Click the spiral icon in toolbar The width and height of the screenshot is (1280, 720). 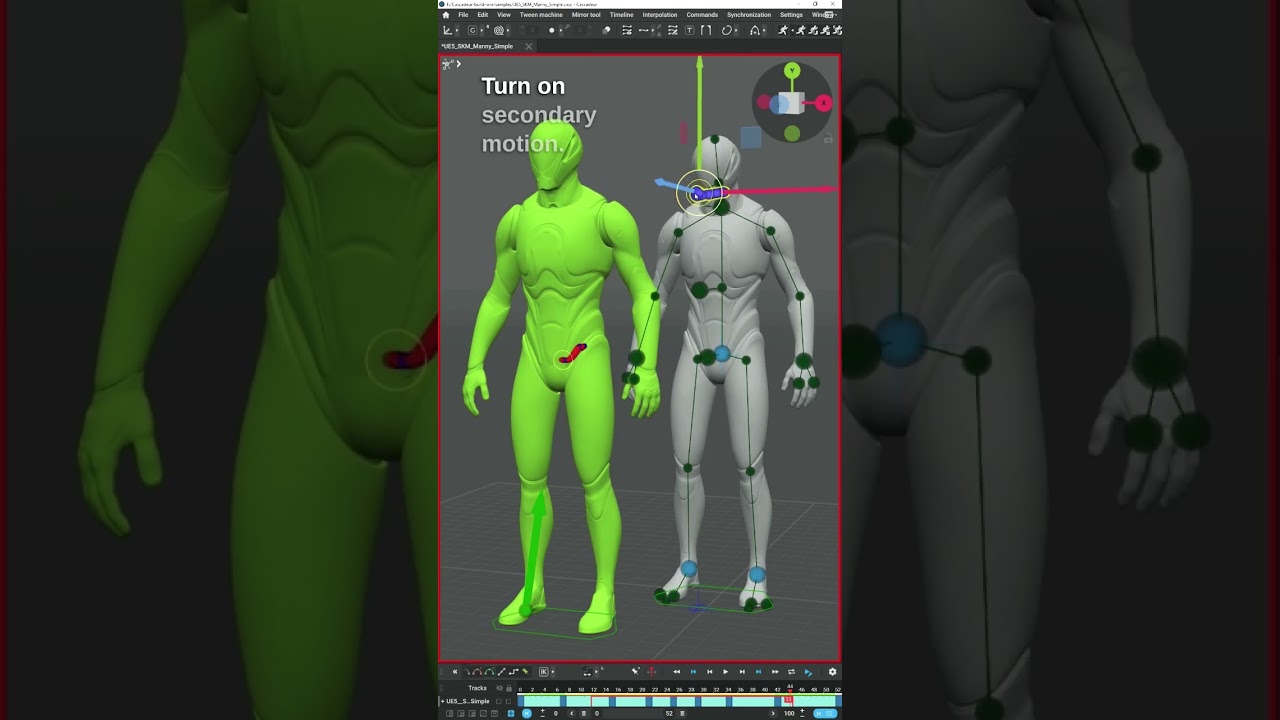498,30
